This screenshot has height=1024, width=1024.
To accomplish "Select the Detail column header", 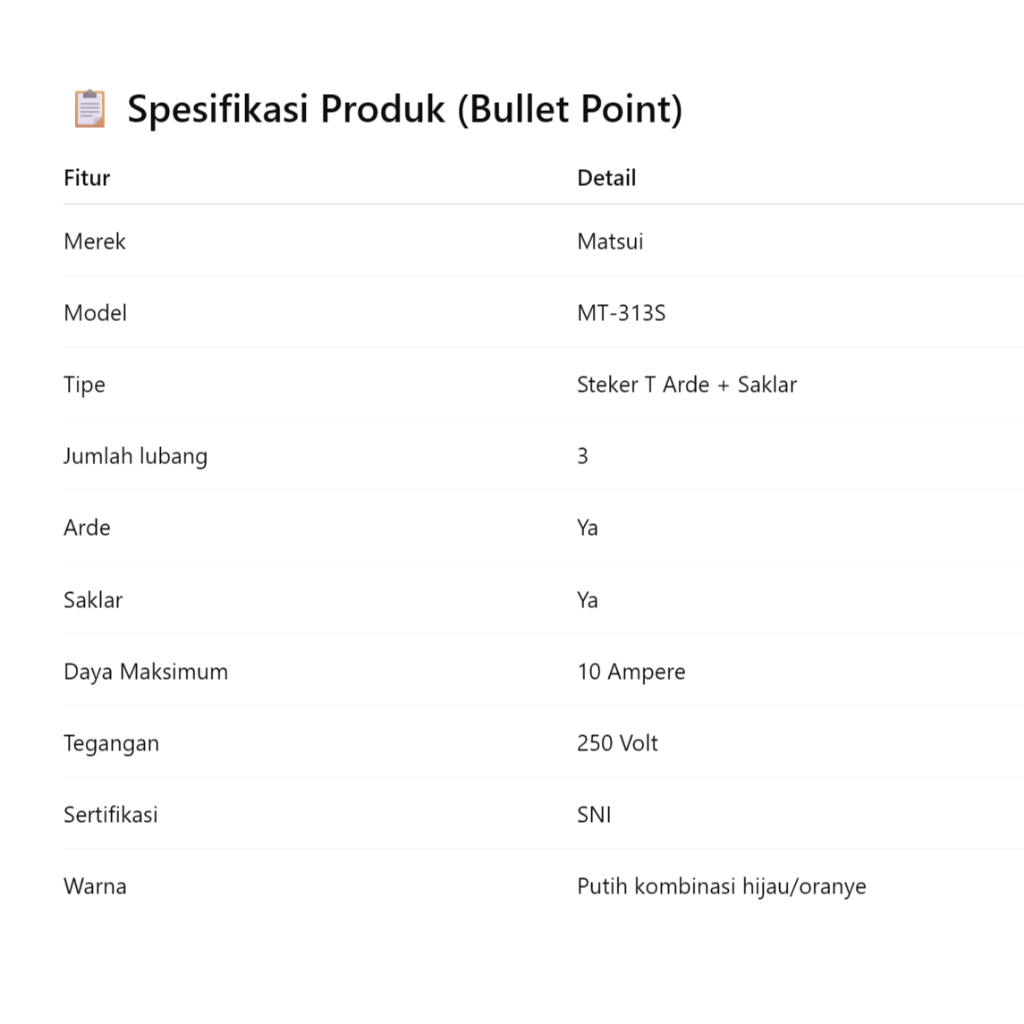I will tap(606, 178).
